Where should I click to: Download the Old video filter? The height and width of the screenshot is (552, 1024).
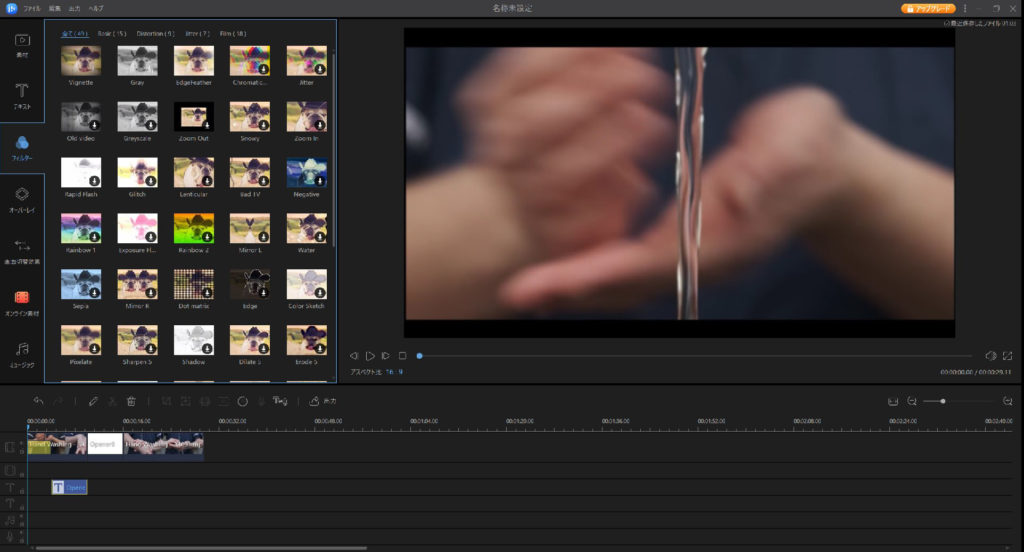point(94,125)
